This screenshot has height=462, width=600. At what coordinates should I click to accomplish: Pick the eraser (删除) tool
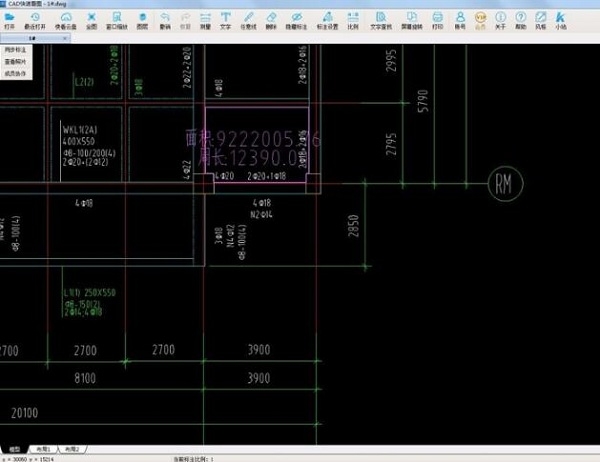click(271, 21)
